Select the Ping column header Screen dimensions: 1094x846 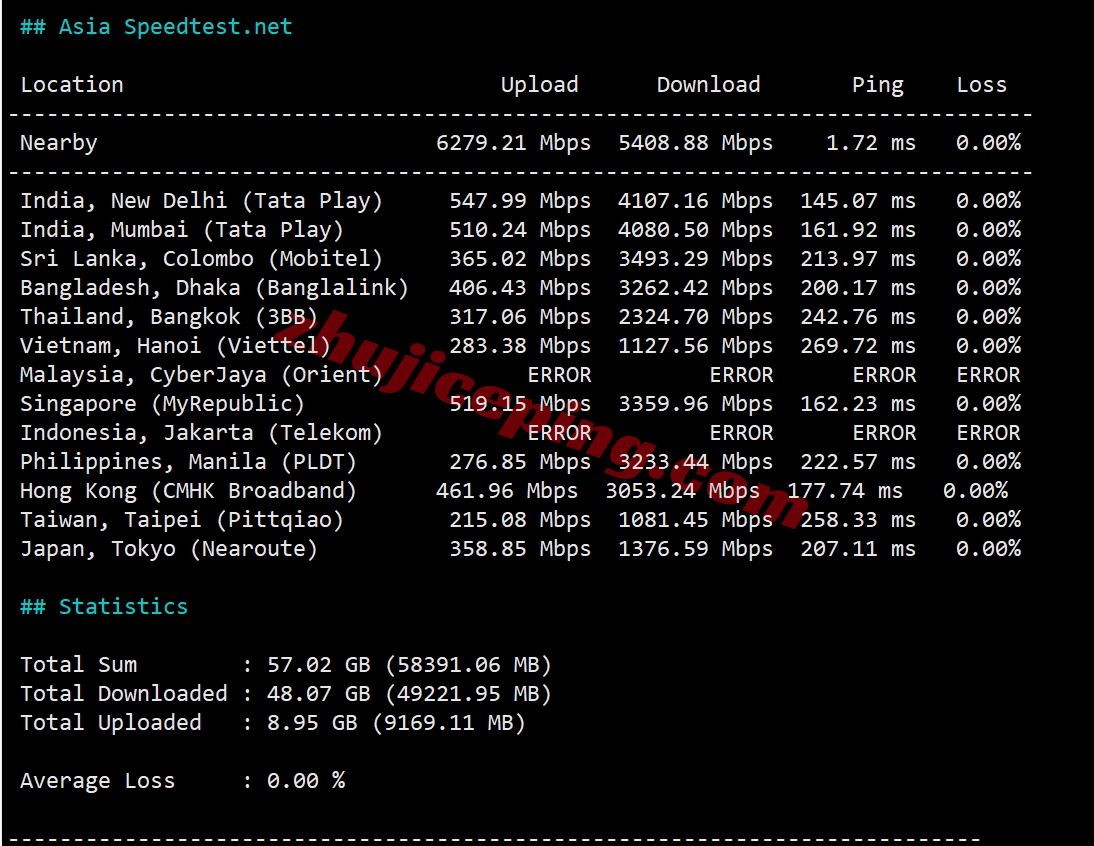pyautogui.click(x=877, y=85)
